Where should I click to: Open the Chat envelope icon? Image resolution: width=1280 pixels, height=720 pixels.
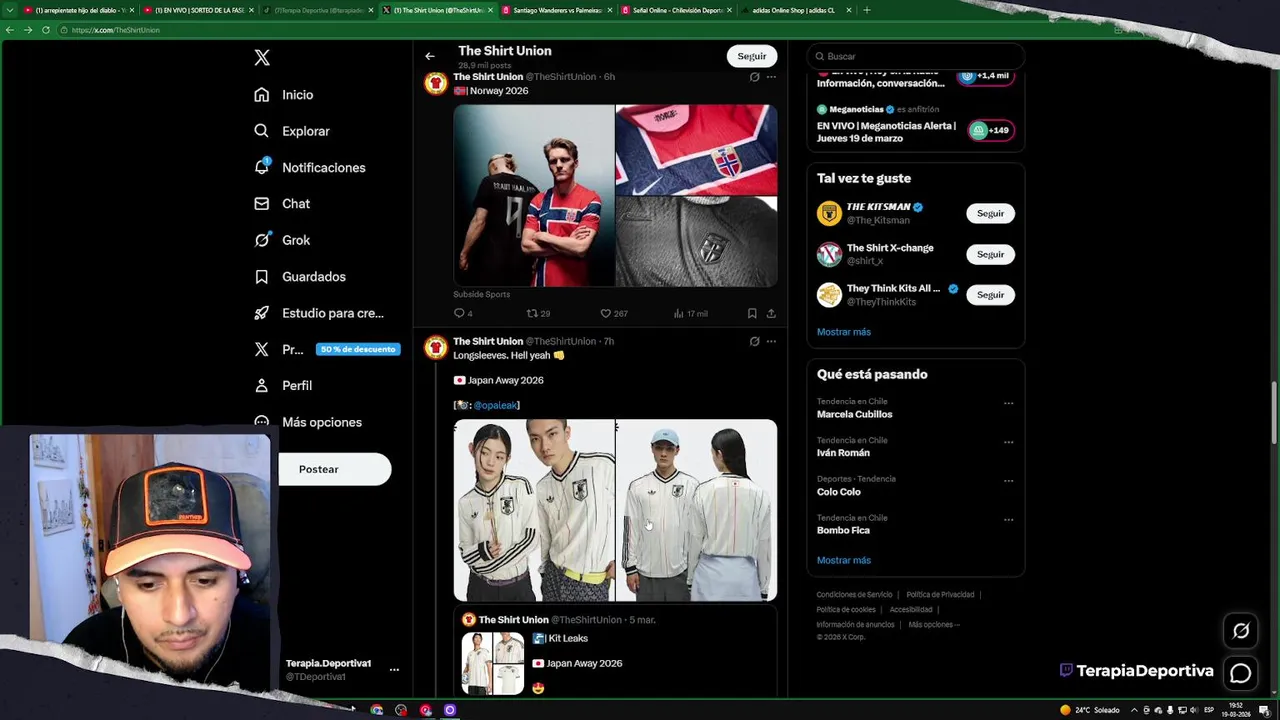point(261,203)
